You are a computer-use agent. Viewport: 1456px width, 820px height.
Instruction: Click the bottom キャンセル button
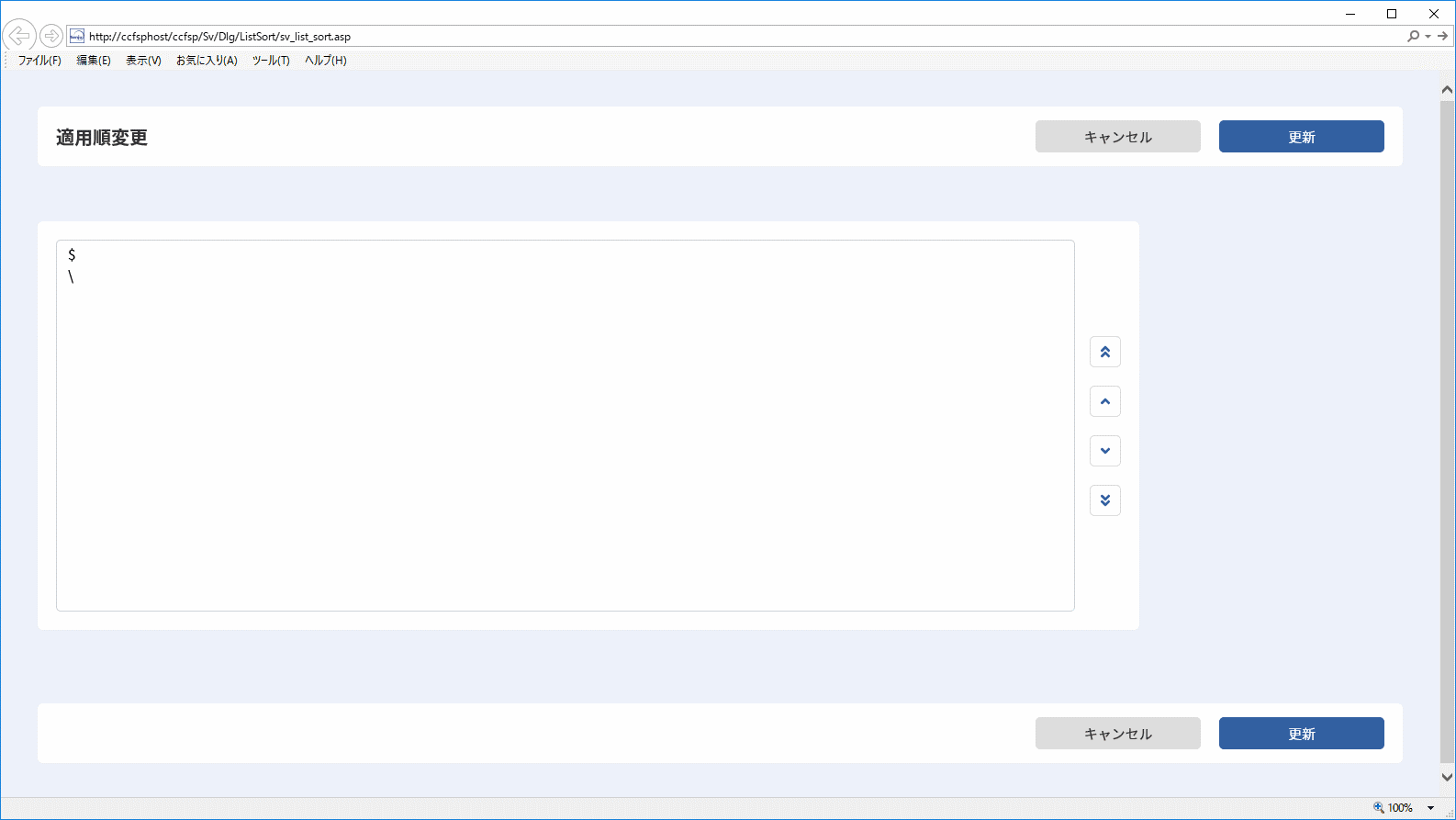(x=1118, y=734)
